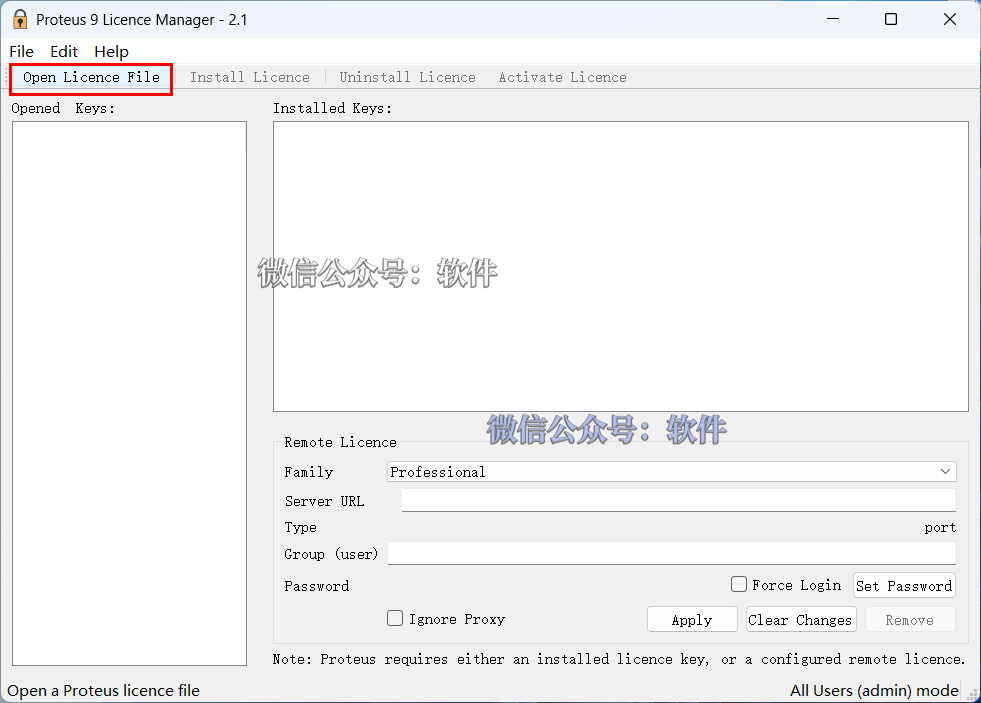Enable the Force Login checkbox
The width and height of the screenshot is (981, 703).
[739, 584]
